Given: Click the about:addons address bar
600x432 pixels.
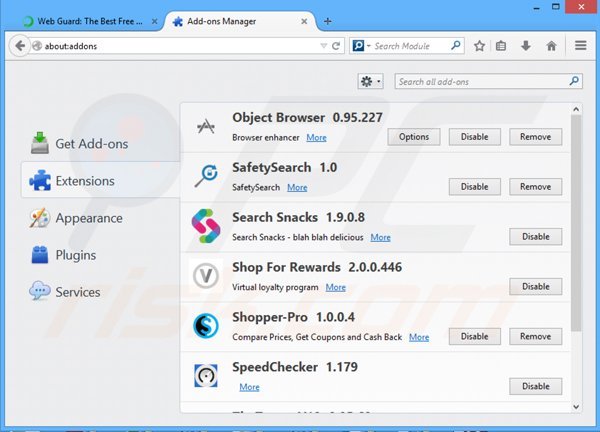Looking at the screenshot, I should click(180, 46).
